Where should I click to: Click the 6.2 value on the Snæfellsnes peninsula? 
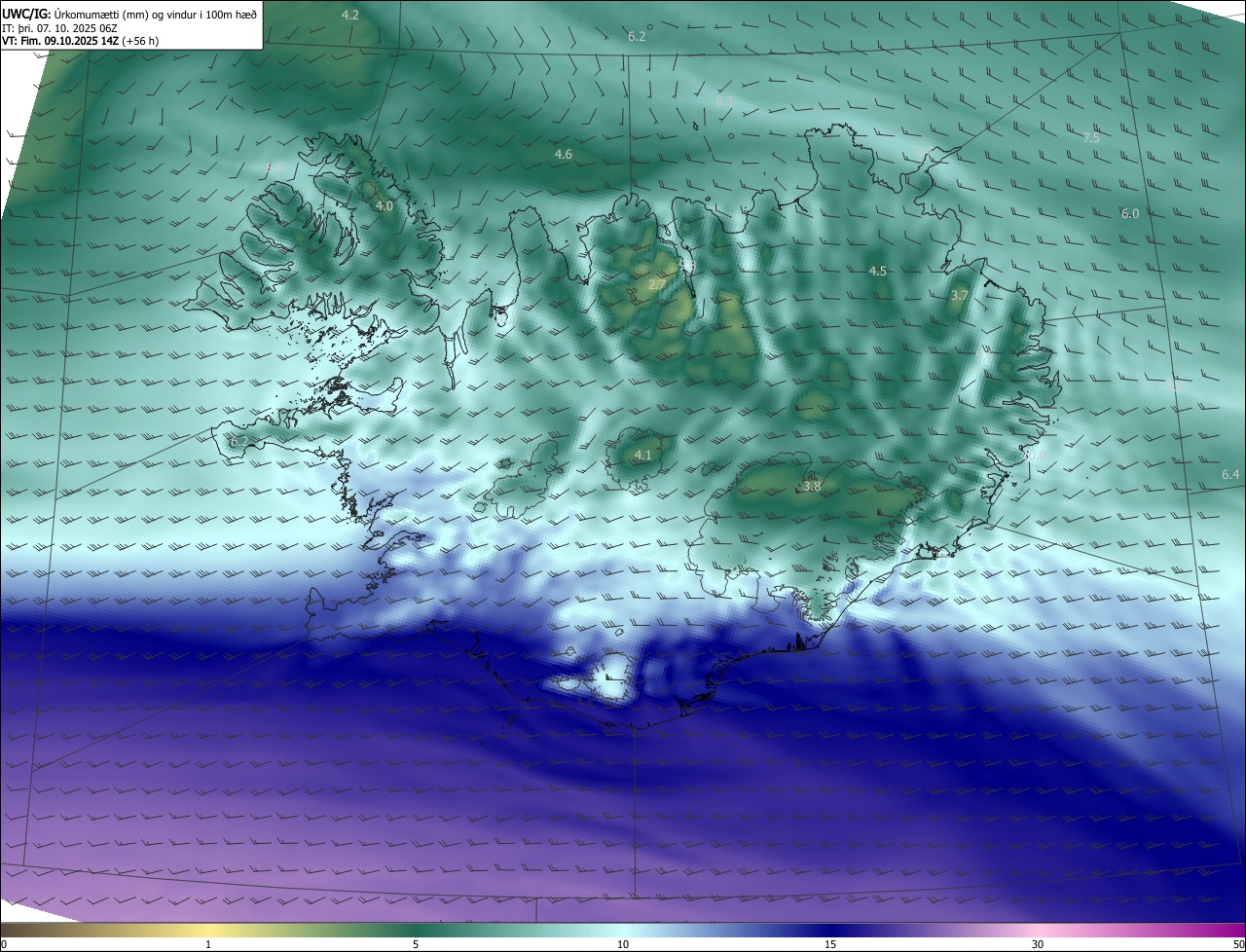pos(238,441)
